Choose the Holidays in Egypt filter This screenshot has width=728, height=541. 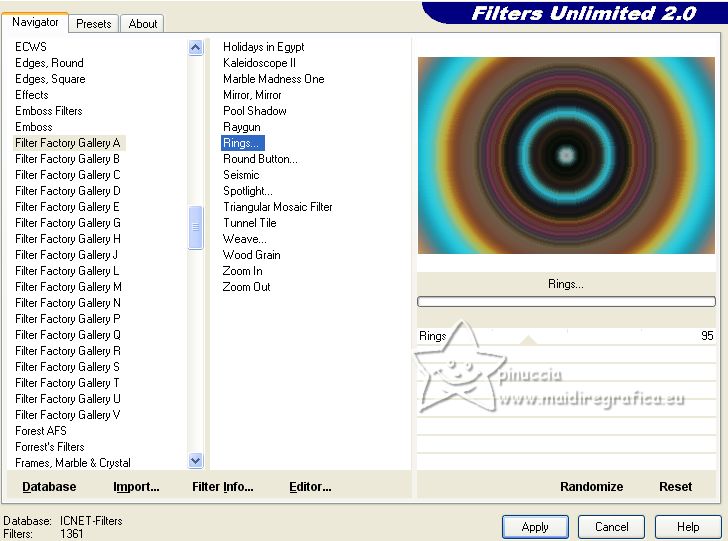click(264, 46)
